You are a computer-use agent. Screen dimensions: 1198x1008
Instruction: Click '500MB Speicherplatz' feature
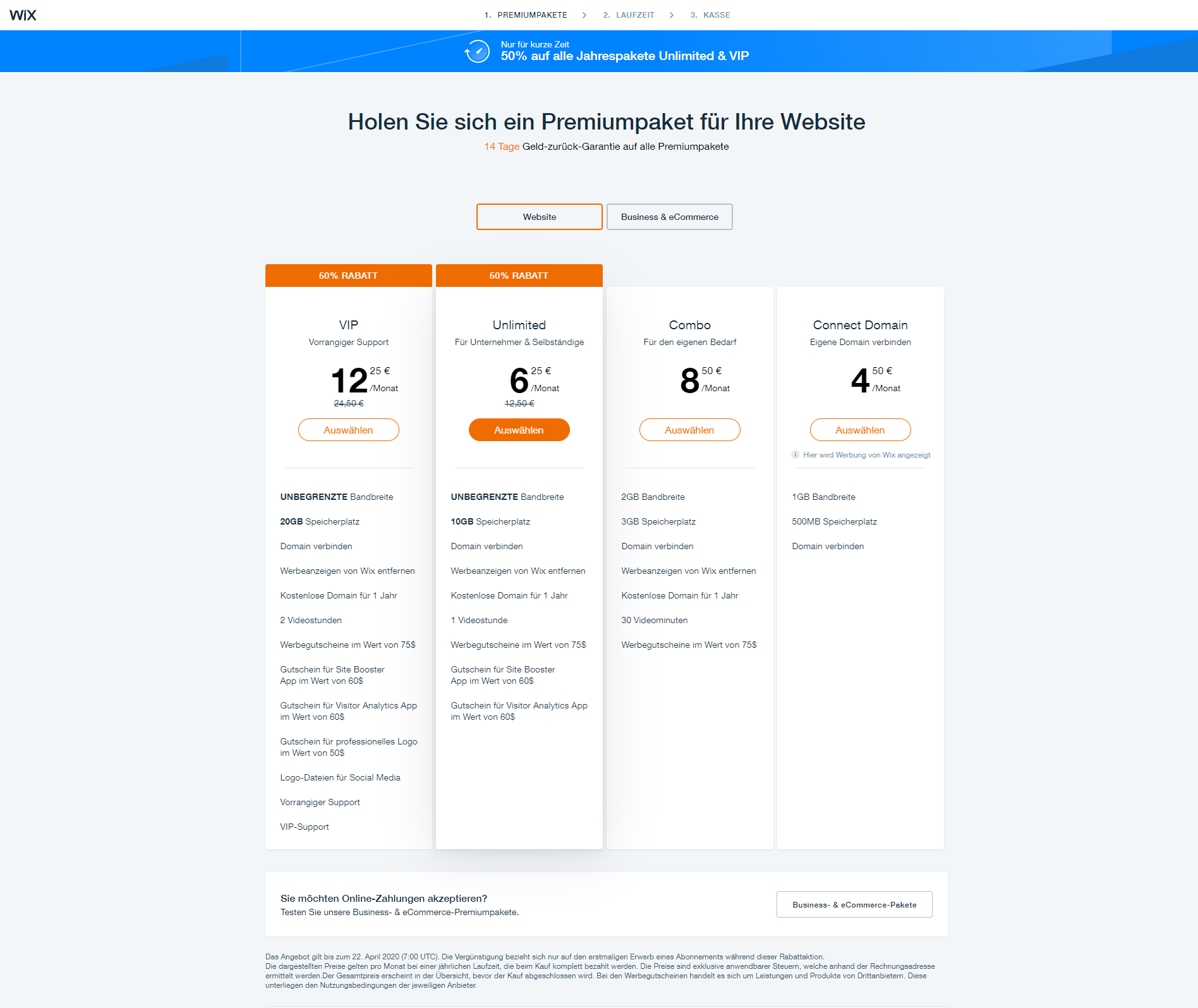click(834, 521)
